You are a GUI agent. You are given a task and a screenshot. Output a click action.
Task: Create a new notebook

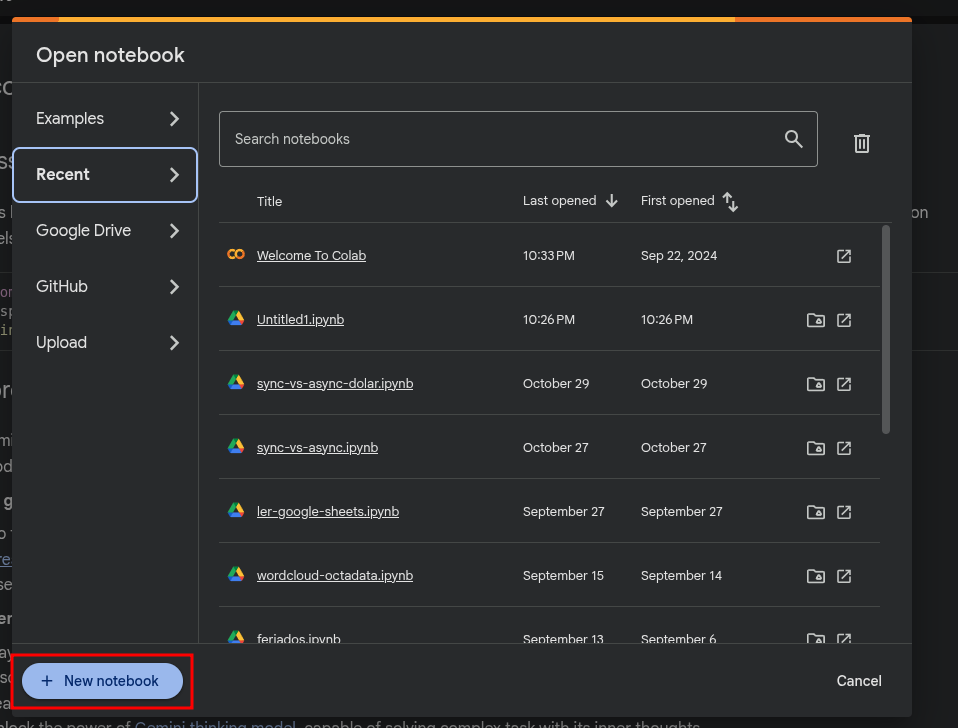[x=100, y=680]
